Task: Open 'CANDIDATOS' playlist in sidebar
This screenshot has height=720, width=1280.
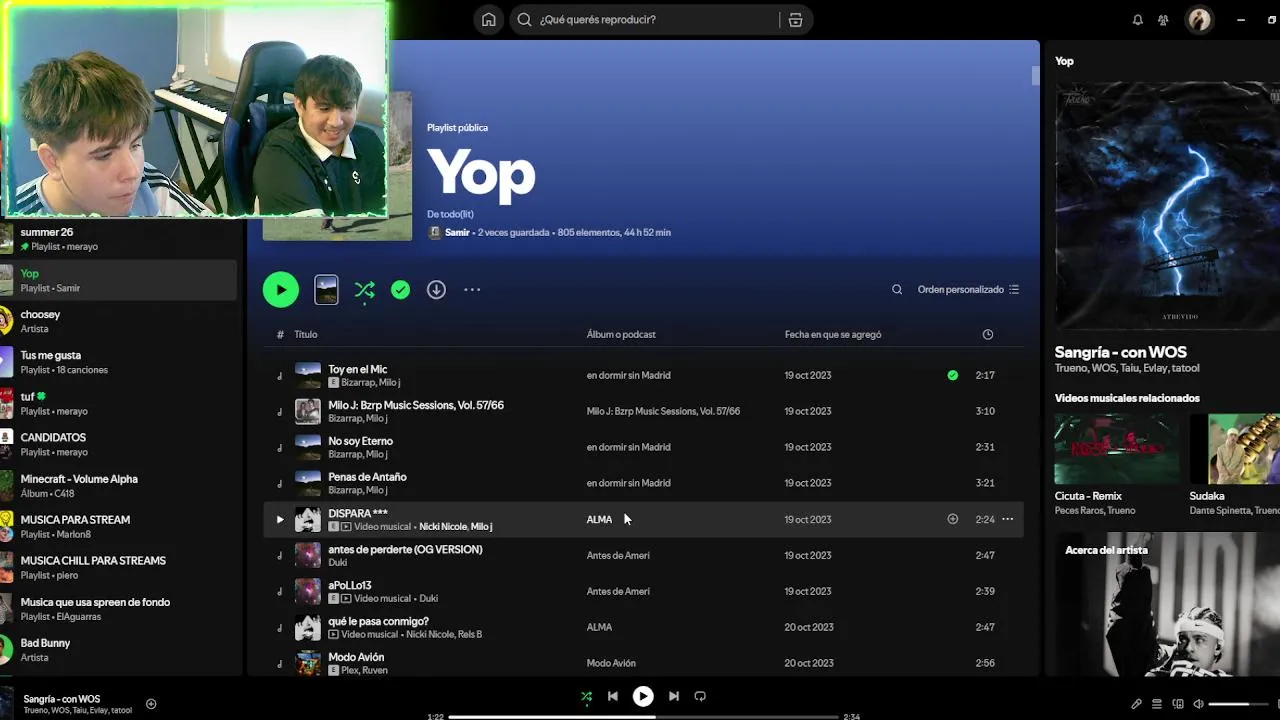Action: pyautogui.click(x=118, y=444)
